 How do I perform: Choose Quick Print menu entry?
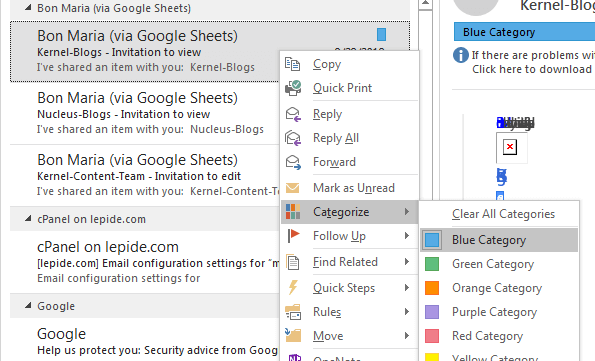click(x=342, y=88)
